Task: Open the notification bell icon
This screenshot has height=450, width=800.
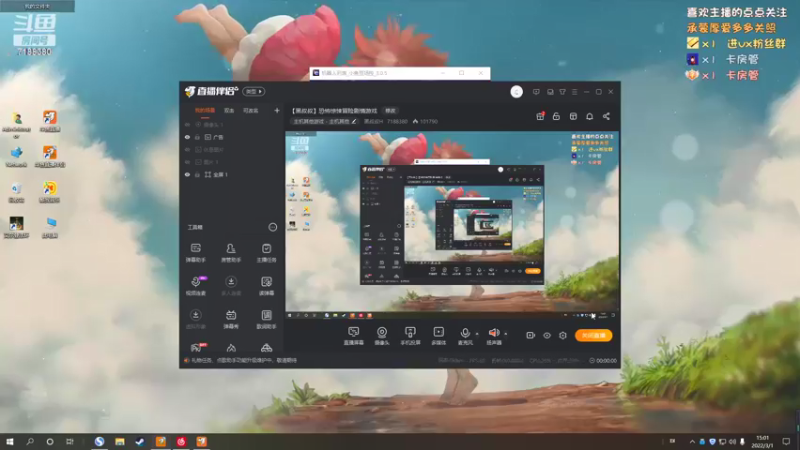Action: tap(590, 116)
